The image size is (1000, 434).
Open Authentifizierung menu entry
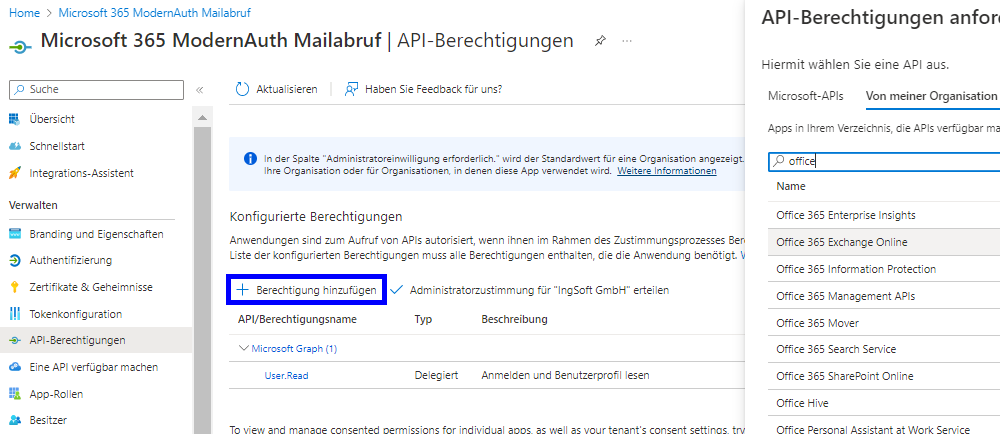pyautogui.click(x=71, y=260)
